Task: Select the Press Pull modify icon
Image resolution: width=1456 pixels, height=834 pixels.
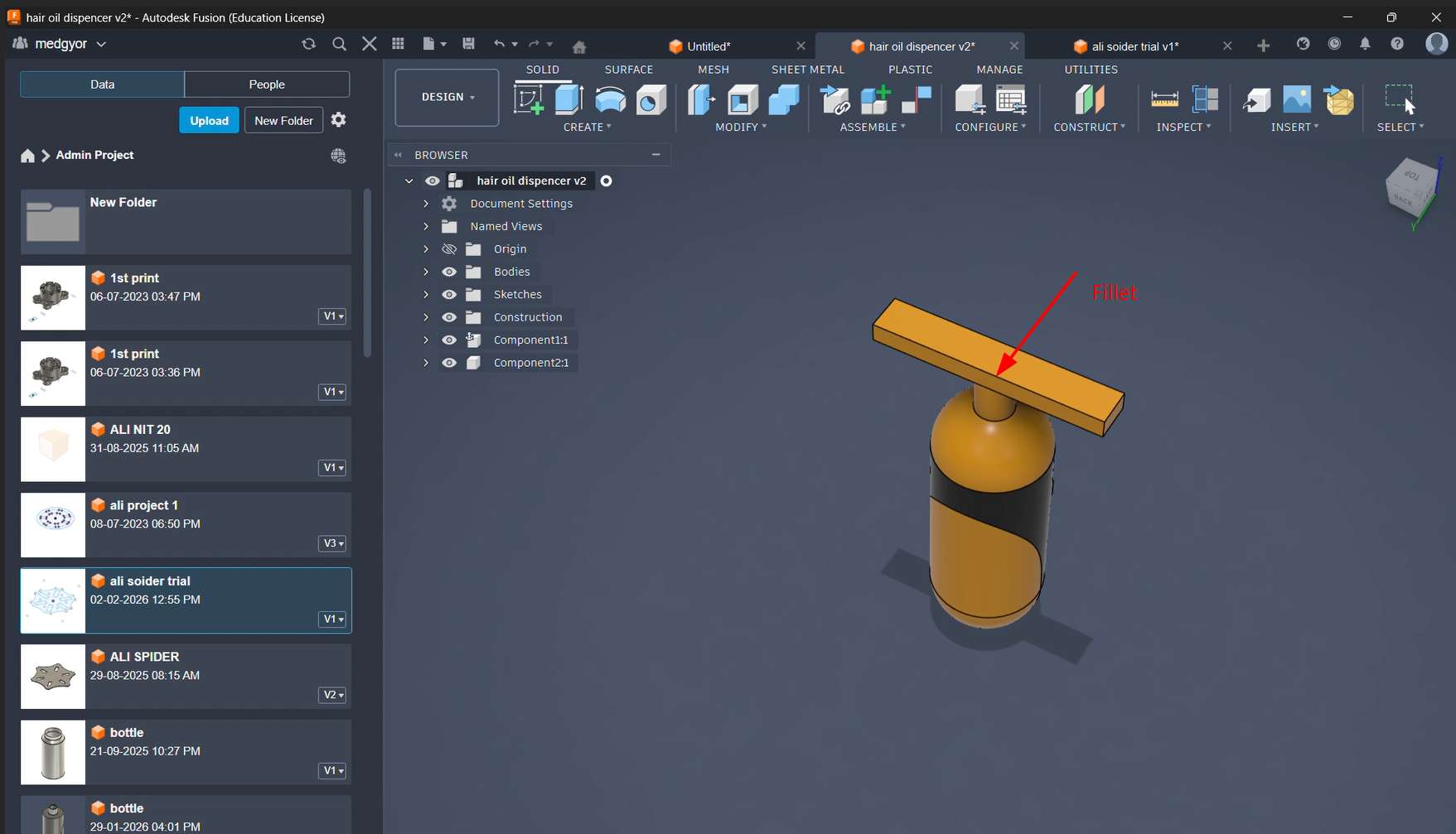Action: [x=701, y=100]
